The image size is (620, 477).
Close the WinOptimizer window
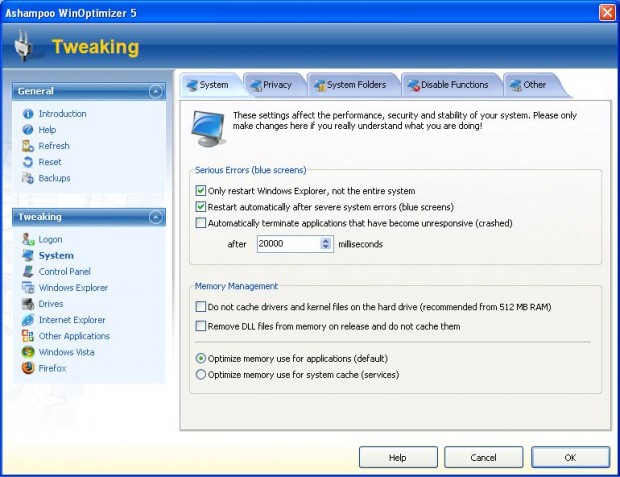click(x=607, y=12)
